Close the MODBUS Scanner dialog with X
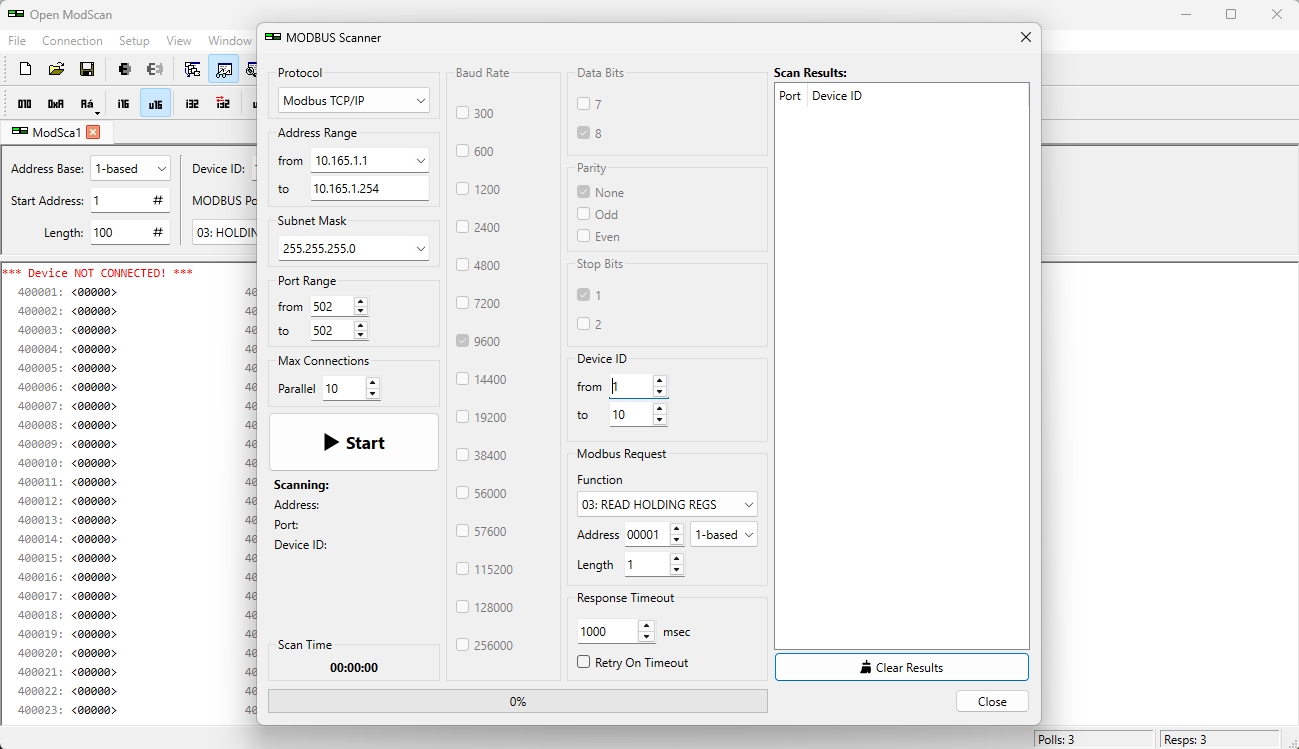1299x749 pixels. (1025, 37)
